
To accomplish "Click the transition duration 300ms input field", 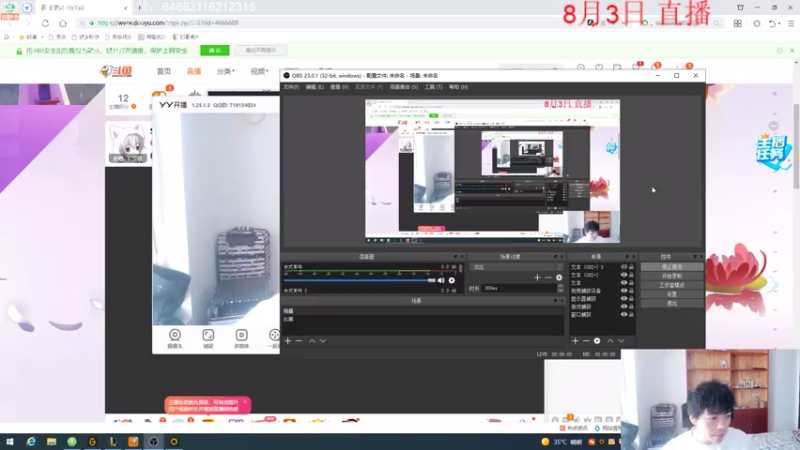I will 519,288.
